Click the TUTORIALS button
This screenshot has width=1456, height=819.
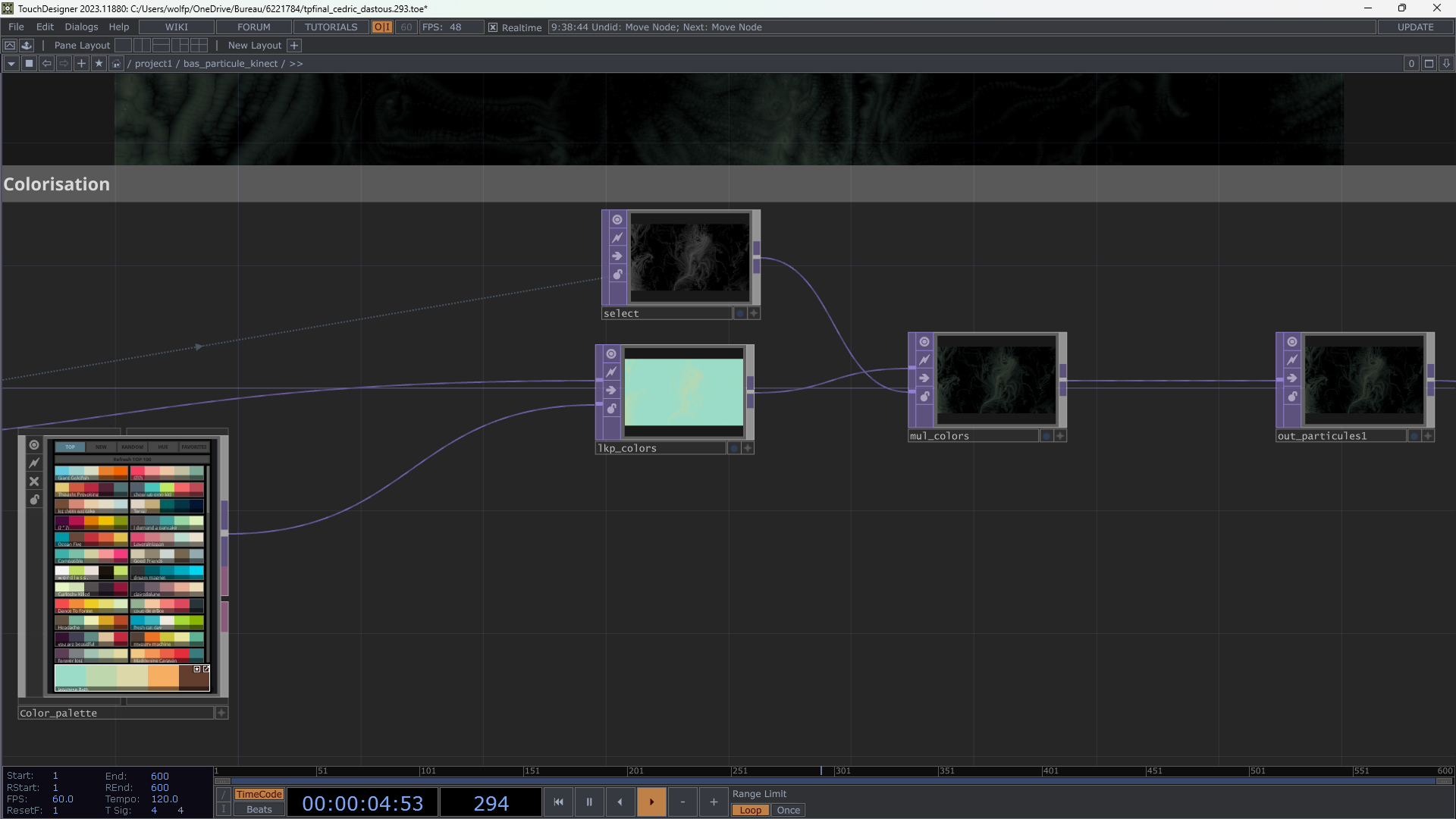[331, 27]
